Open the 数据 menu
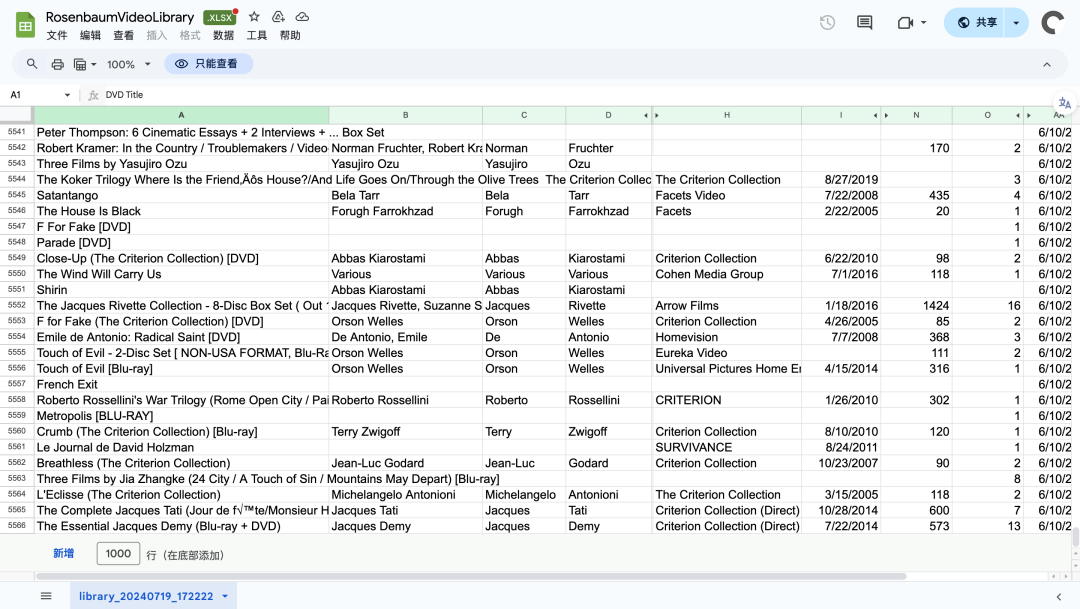Image resolution: width=1080 pixels, height=609 pixels. click(x=223, y=35)
